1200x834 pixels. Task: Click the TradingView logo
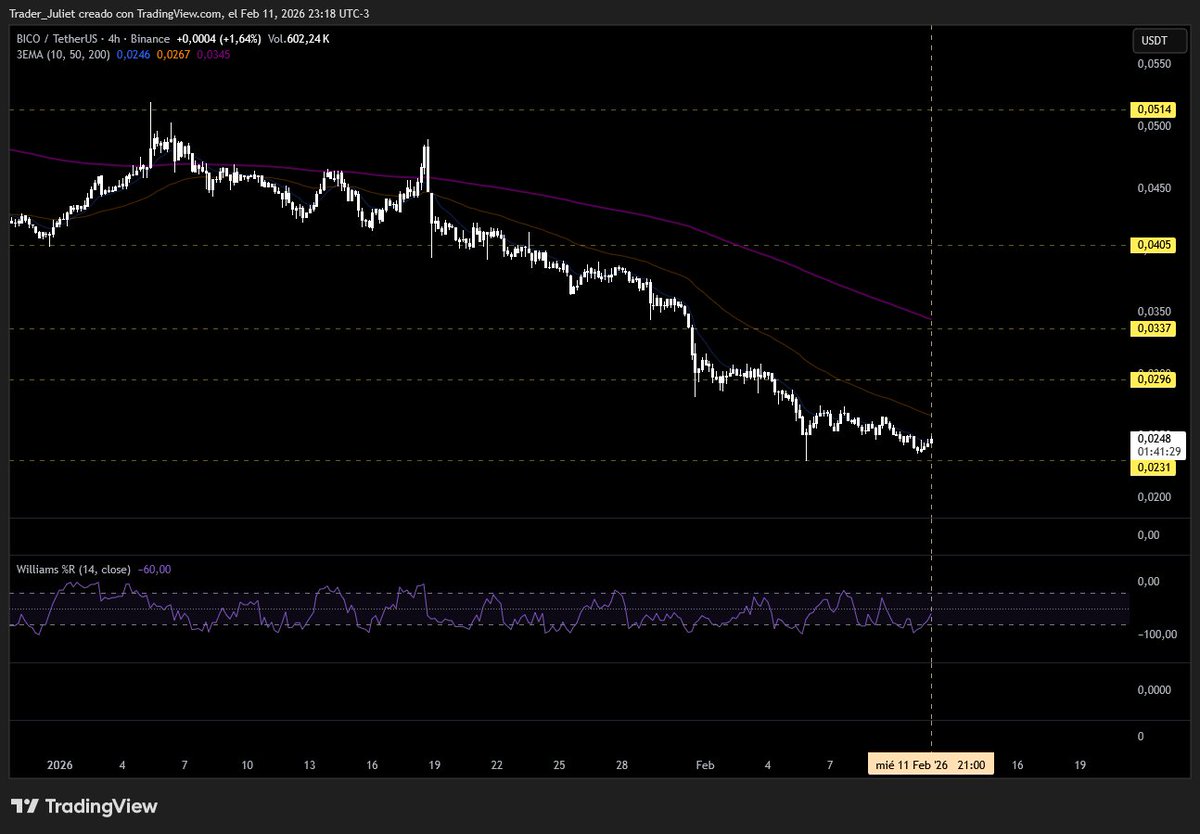[84, 806]
